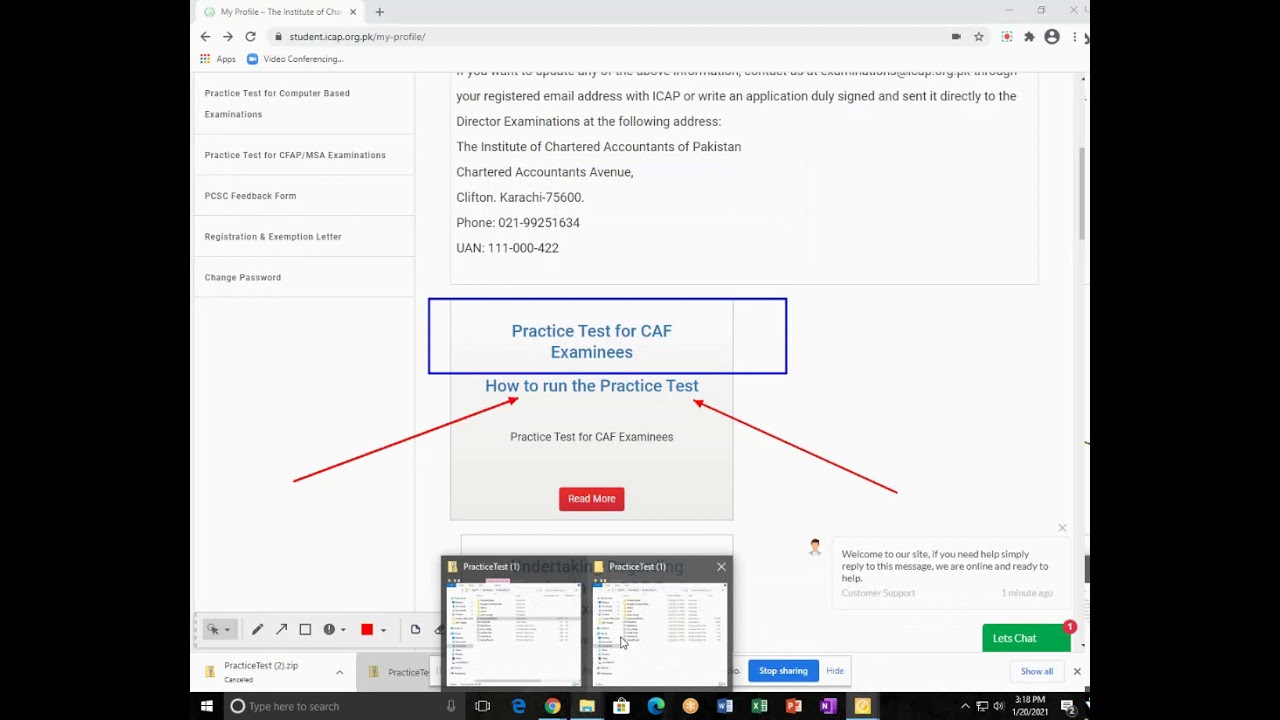1280x720 pixels.
Task: Open the Chrome extensions puzzle menu
Action: click(1029, 37)
